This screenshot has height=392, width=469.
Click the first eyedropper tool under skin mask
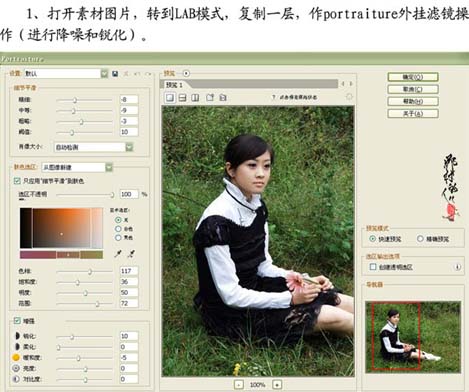pyautogui.click(x=118, y=254)
